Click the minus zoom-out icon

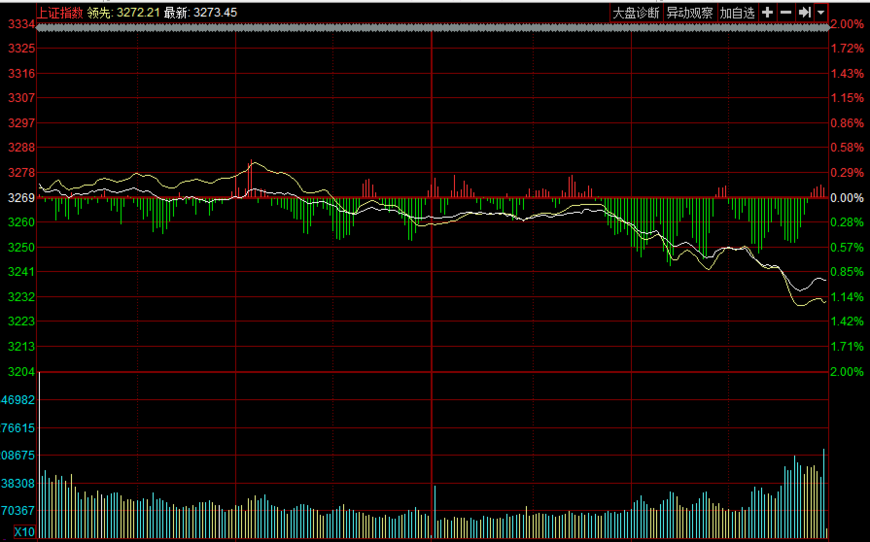785,12
